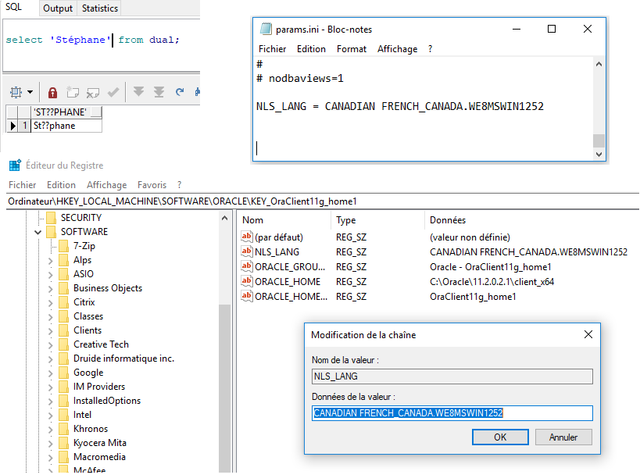Viewport: 640px width, 474px height.
Task: Switch to the Output tab
Action: (58, 8)
